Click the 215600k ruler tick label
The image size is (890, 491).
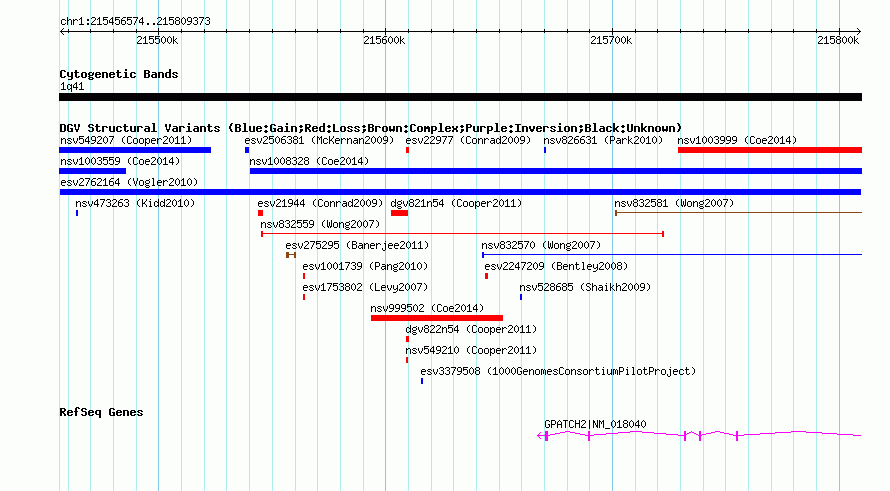(384, 40)
